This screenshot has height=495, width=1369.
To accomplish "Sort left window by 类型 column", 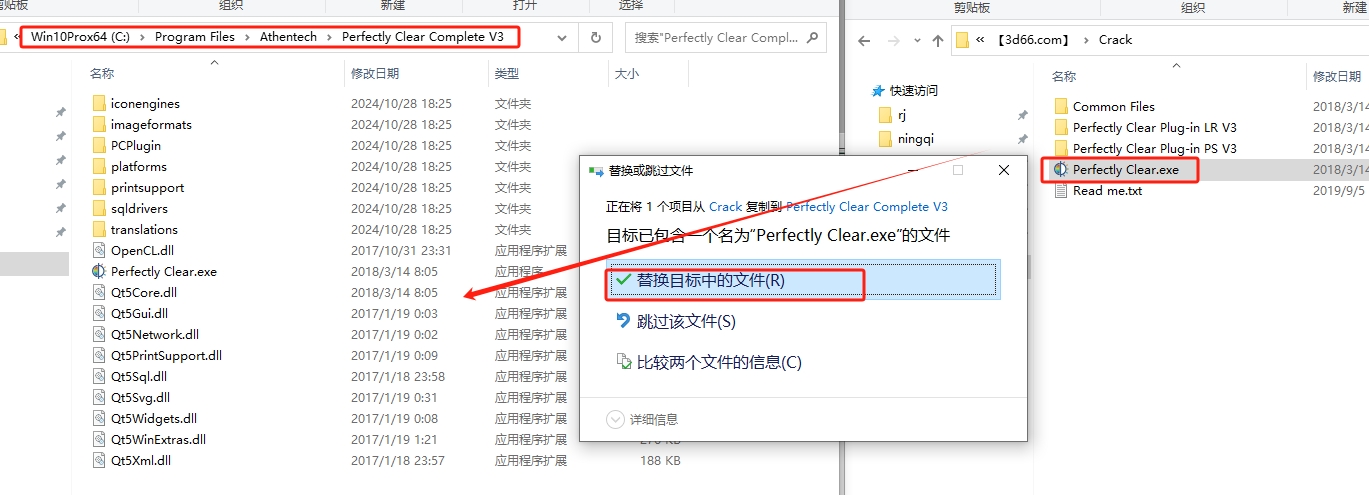I will click(506, 73).
